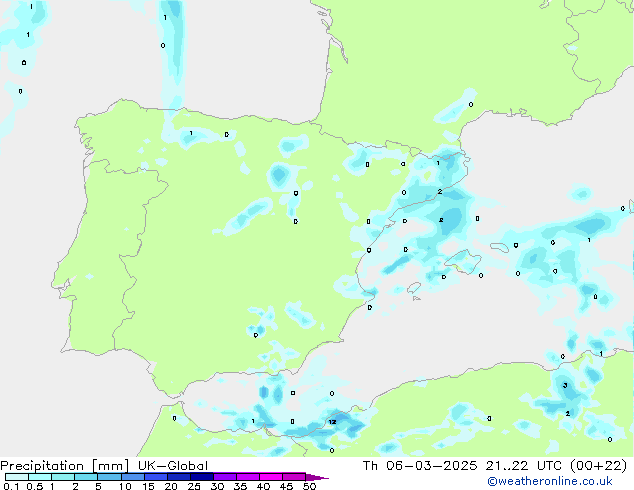Pick the 15–20 mm royal blue swatch
The image size is (634, 490).
point(156,477)
